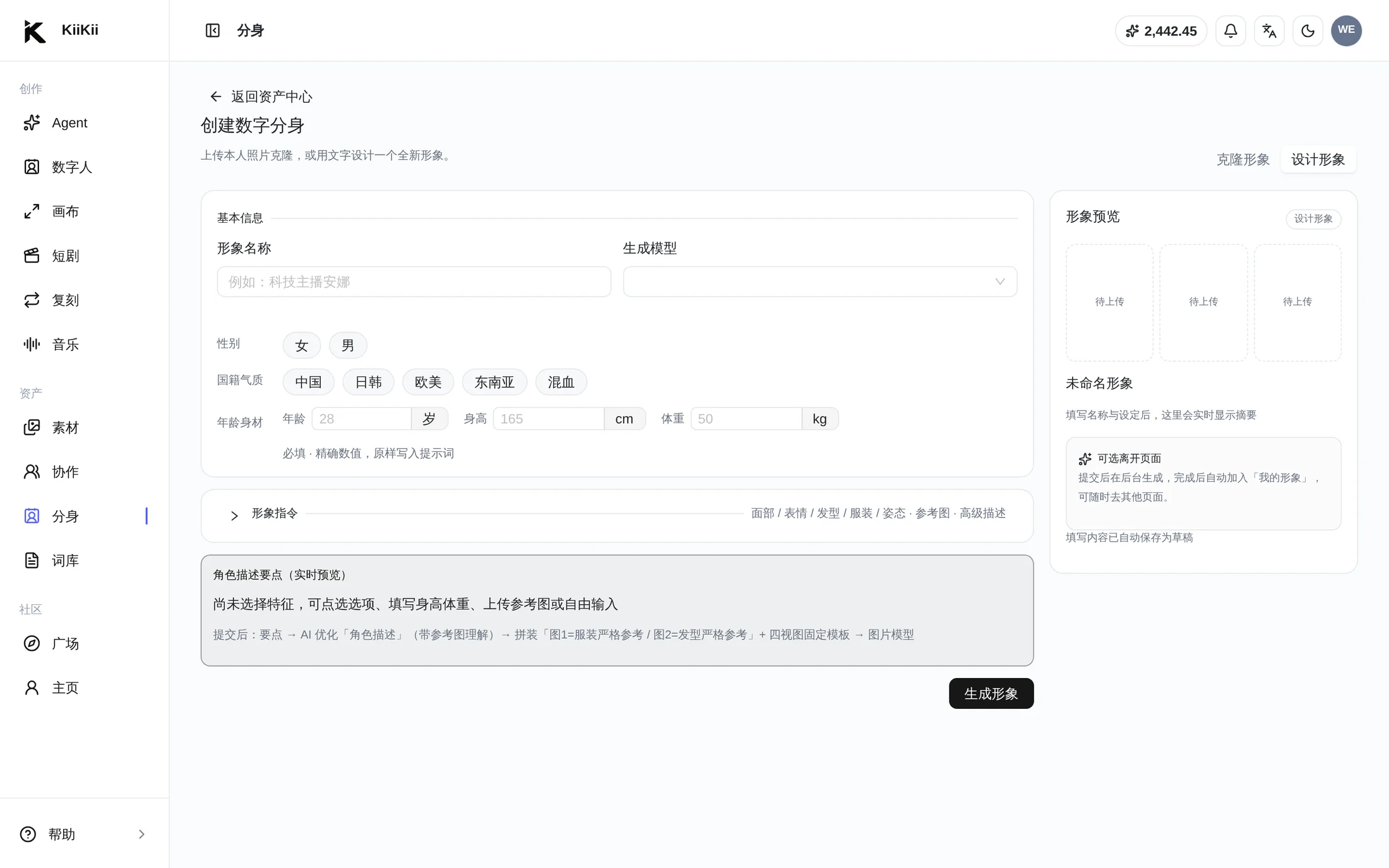Click the third 待上传 preview slot

(1297, 302)
